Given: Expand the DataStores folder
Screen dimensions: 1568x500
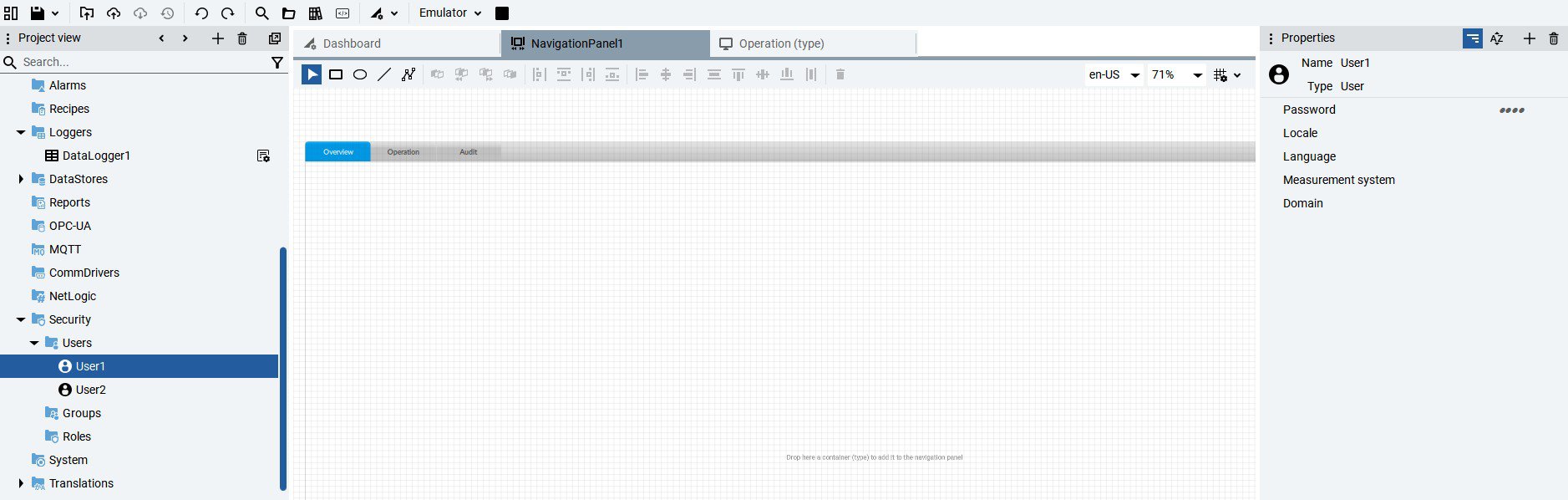Looking at the screenshot, I should click(21, 179).
